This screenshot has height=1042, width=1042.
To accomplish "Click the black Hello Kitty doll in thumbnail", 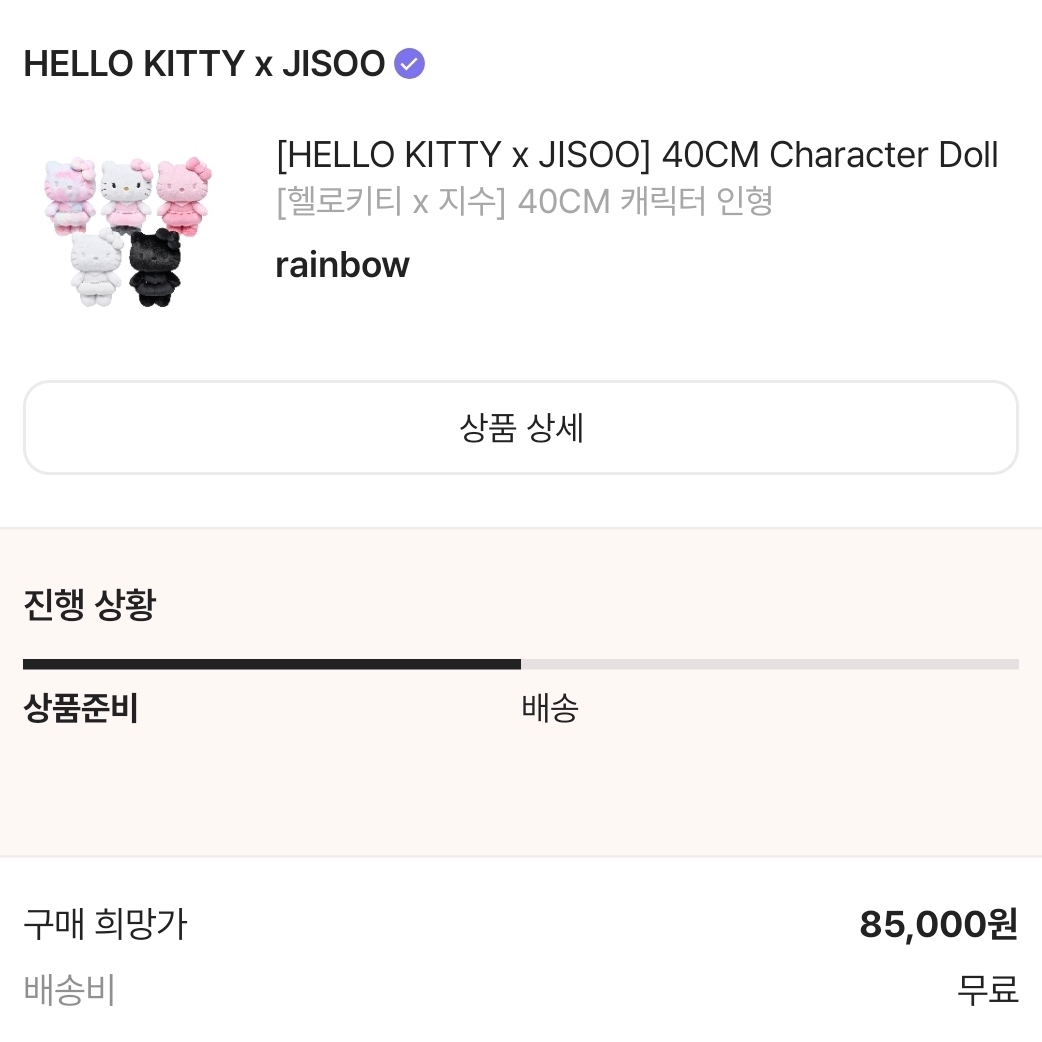I will click(154, 267).
